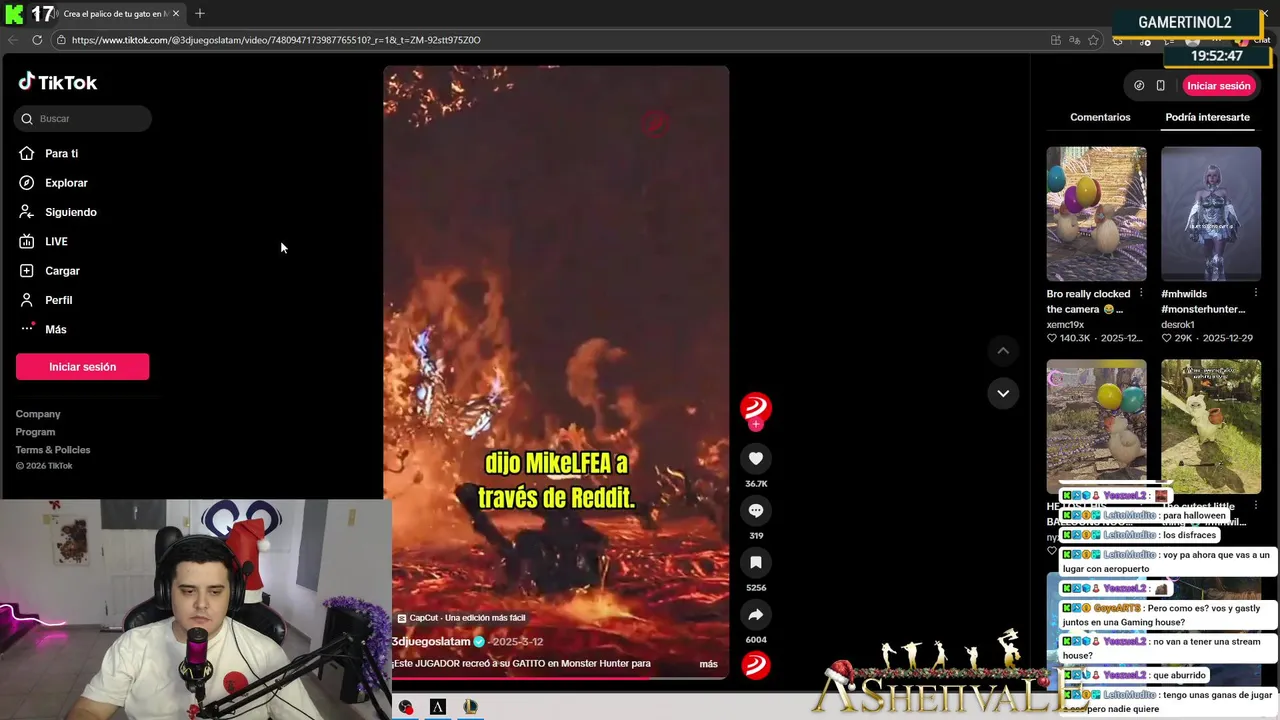This screenshot has height=720, width=1280.
Task: Like the video with heart icon
Action: click(756, 458)
